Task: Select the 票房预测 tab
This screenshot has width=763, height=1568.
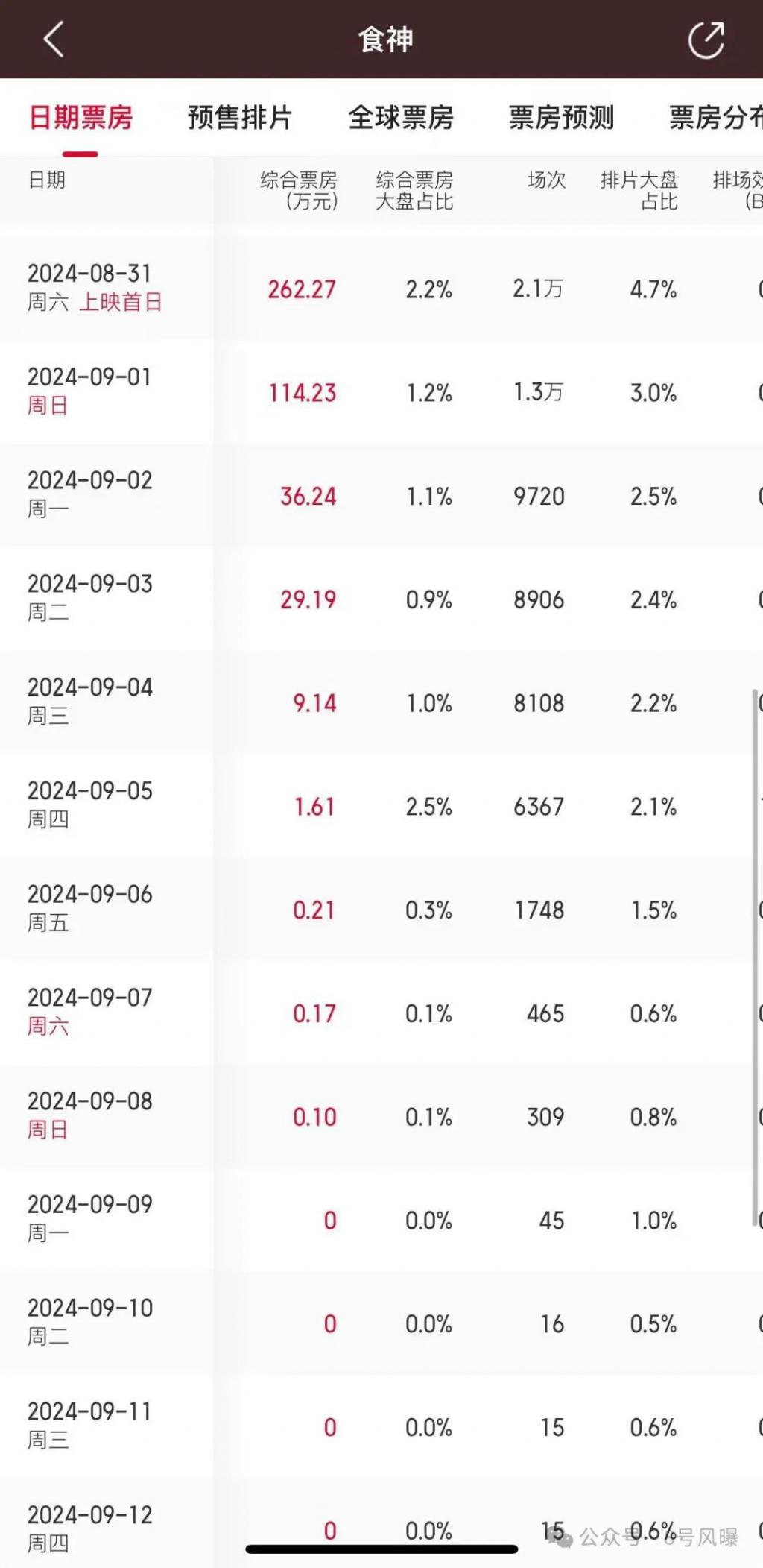Action: (x=561, y=118)
